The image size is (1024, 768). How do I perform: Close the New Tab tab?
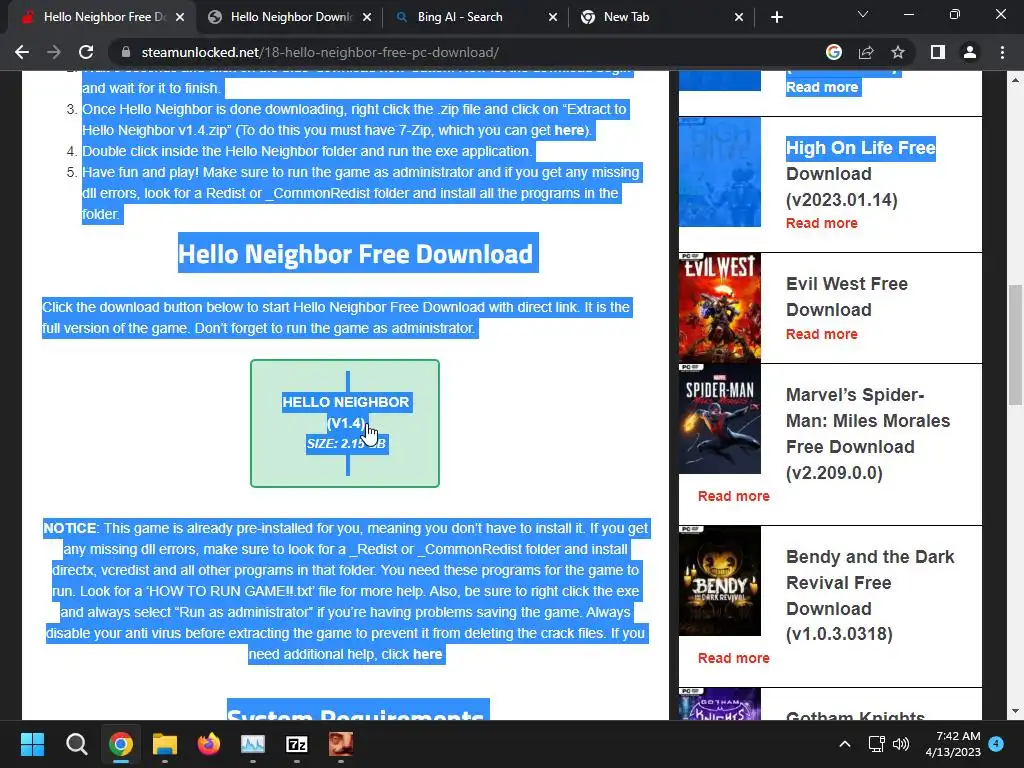[x=739, y=17]
